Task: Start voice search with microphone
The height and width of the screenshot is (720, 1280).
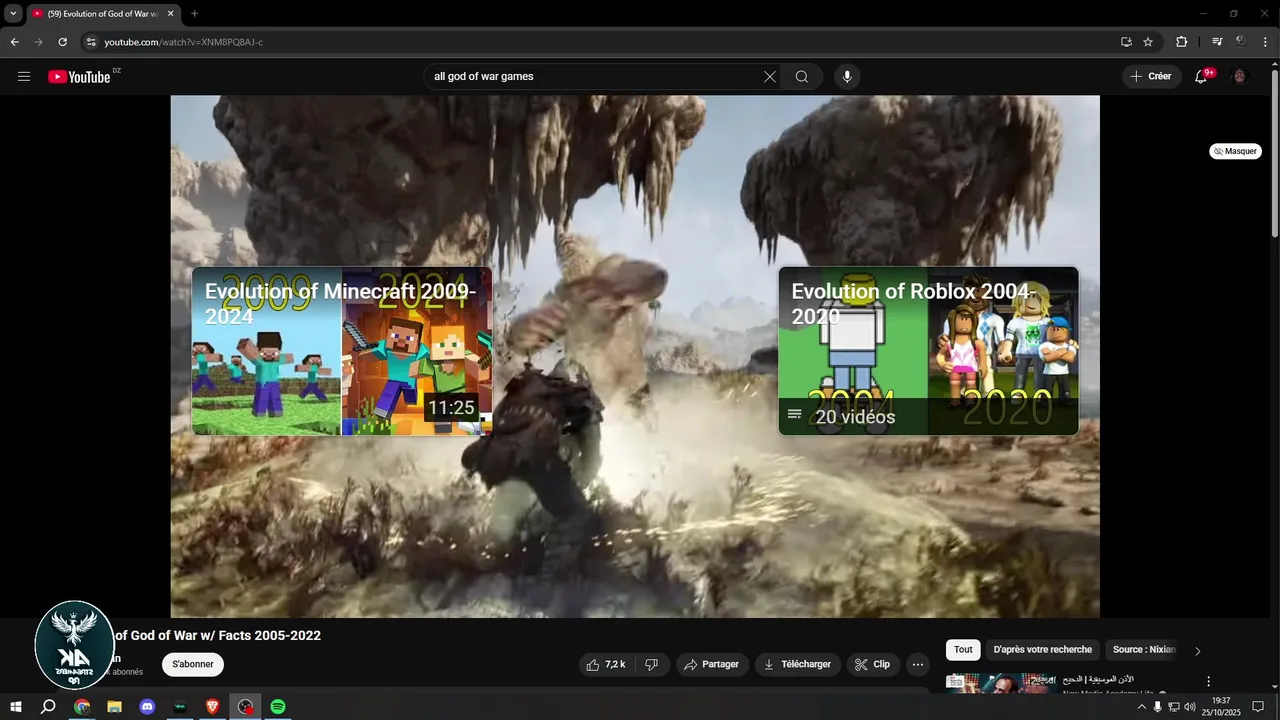Action: pos(847,77)
